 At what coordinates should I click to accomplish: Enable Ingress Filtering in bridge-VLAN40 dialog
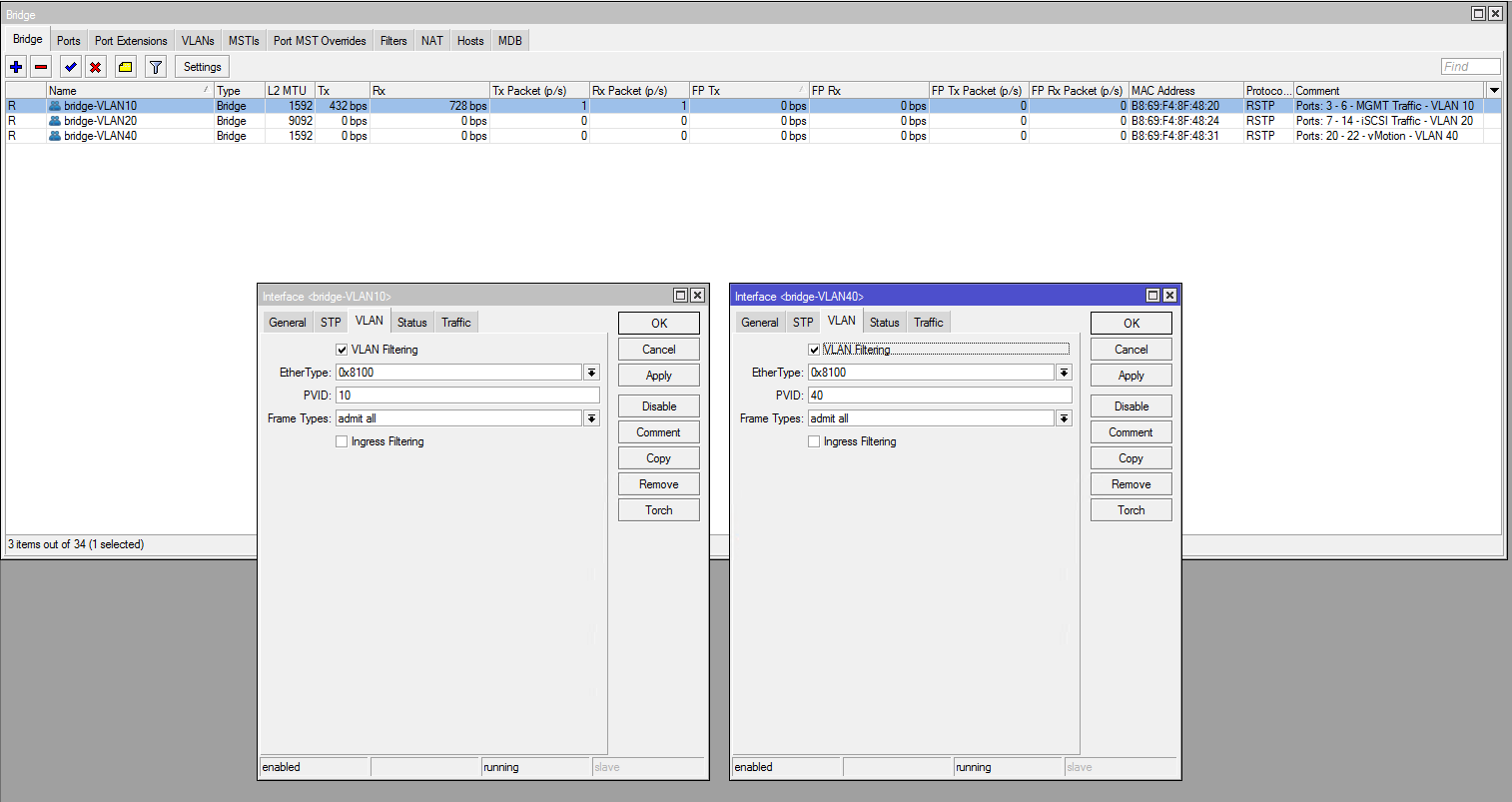click(814, 441)
